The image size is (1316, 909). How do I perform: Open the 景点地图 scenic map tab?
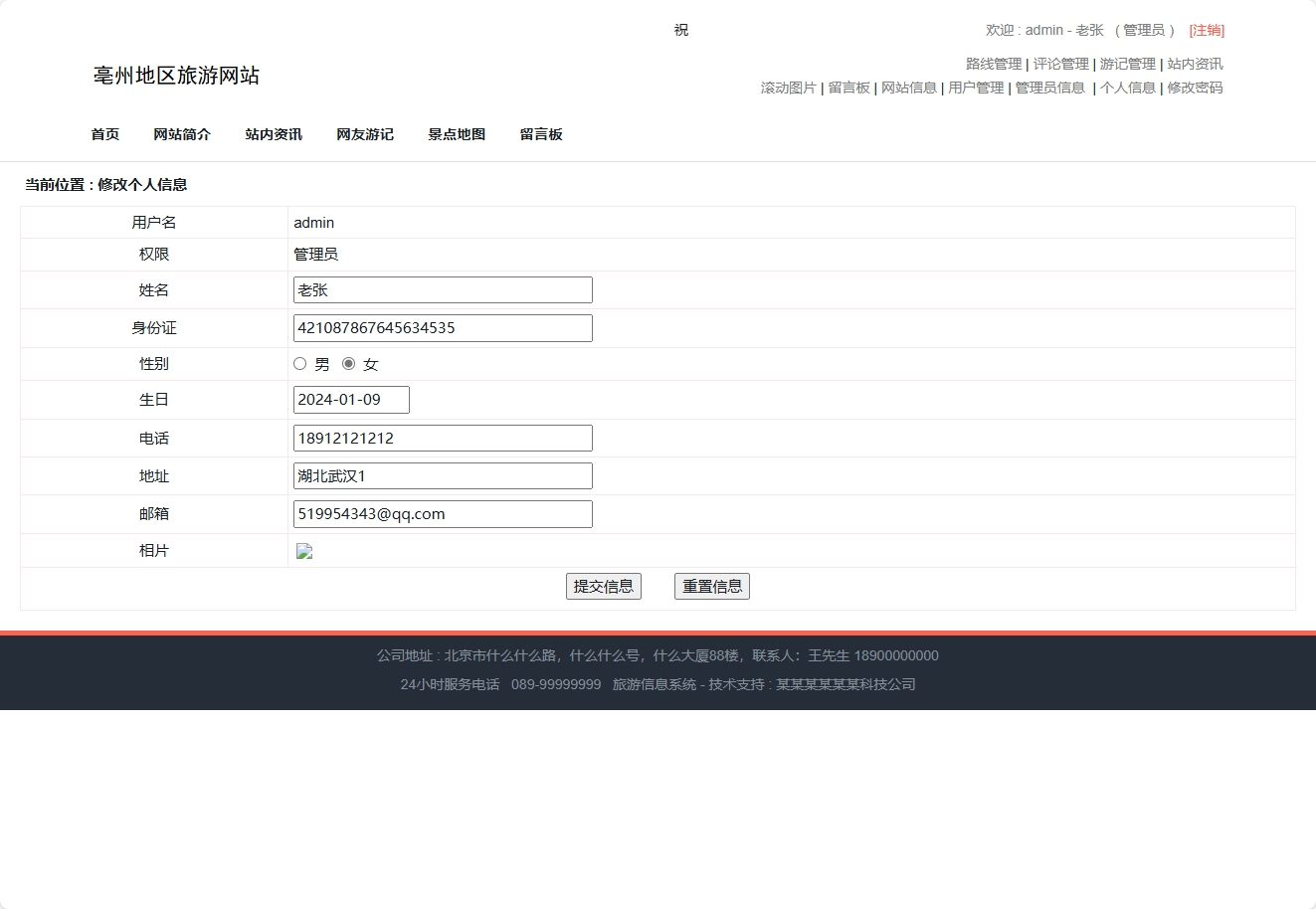tap(456, 134)
